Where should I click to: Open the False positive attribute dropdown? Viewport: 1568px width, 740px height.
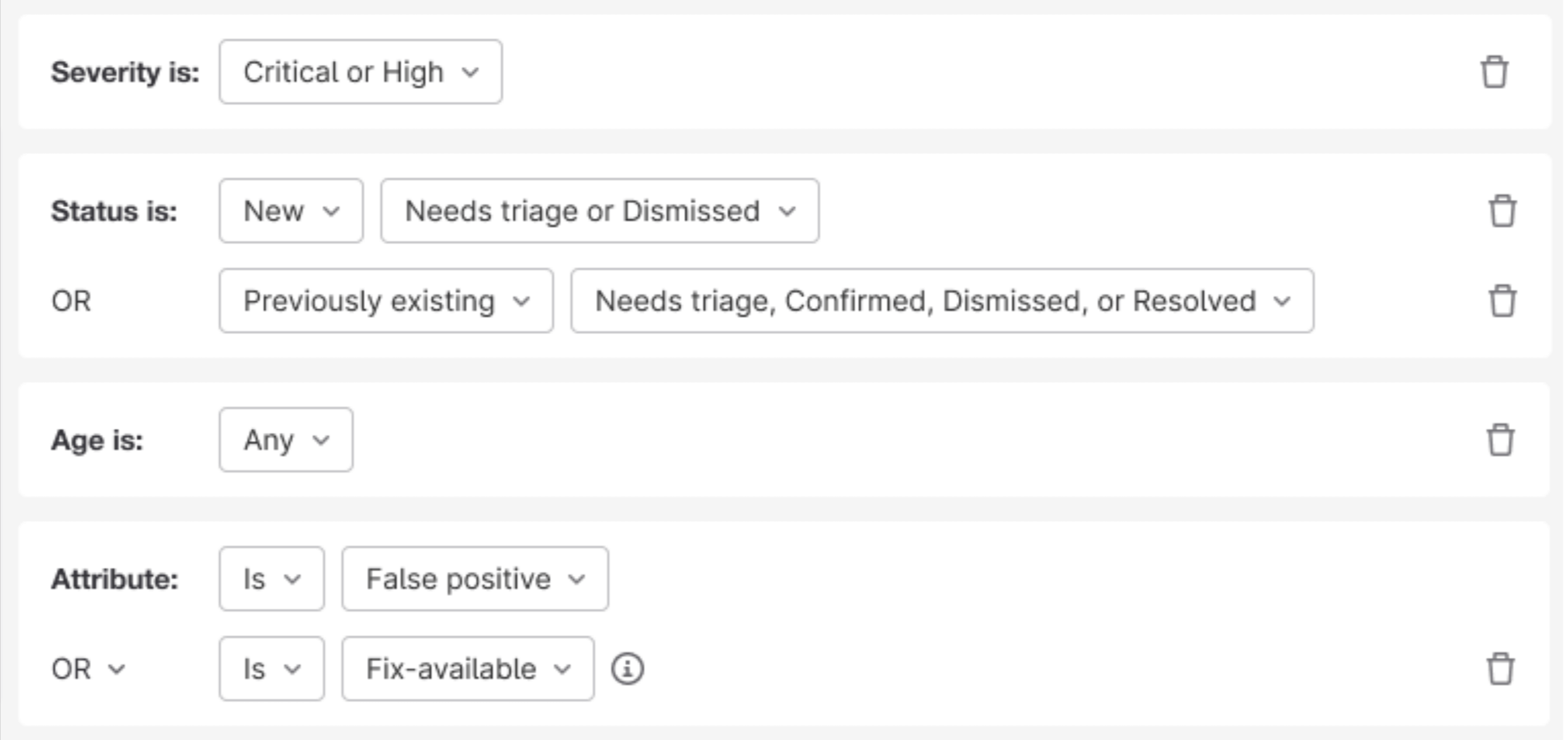[x=474, y=579]
